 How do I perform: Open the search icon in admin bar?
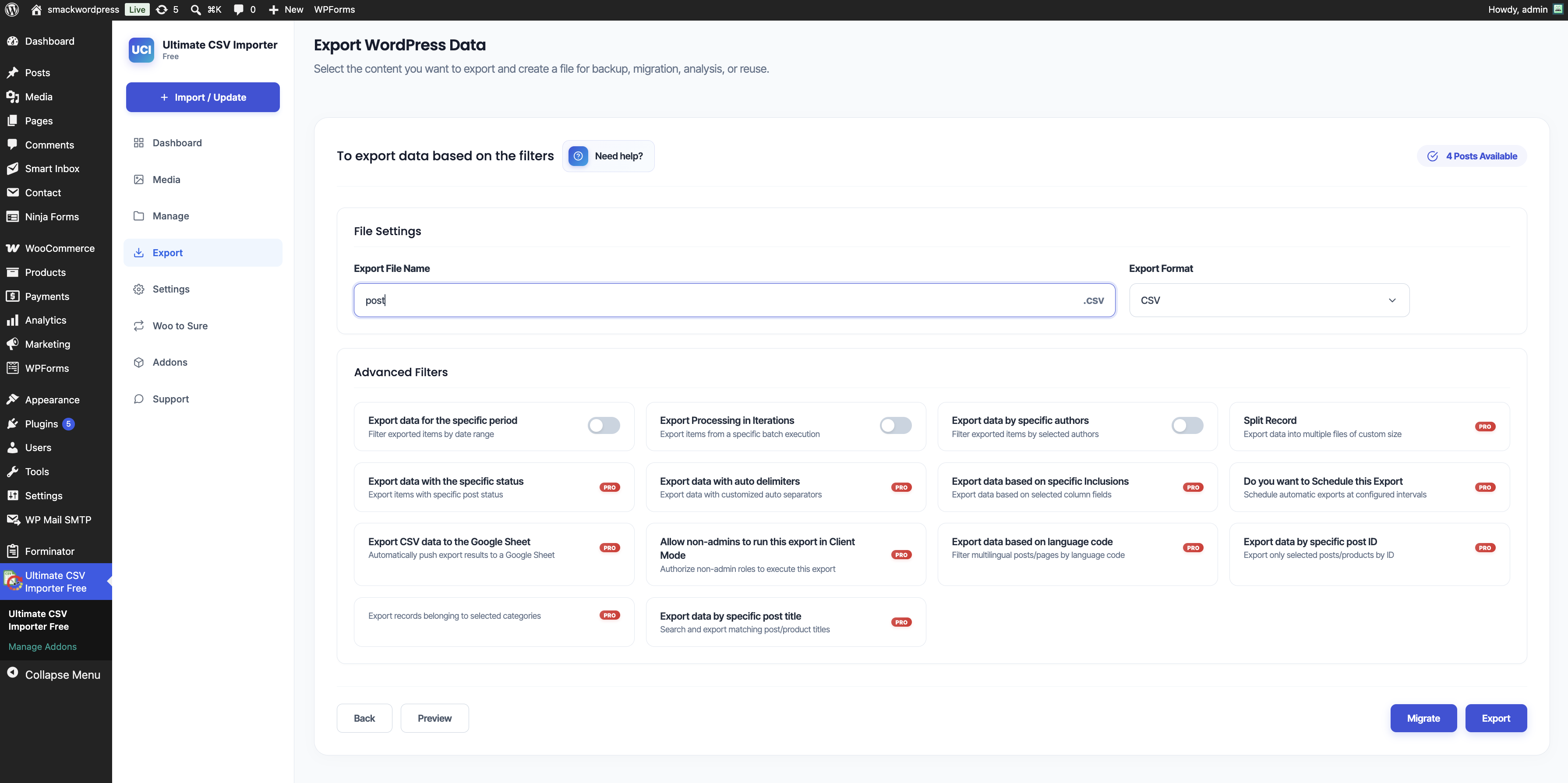pyautogui.click(x=195, y=10)
